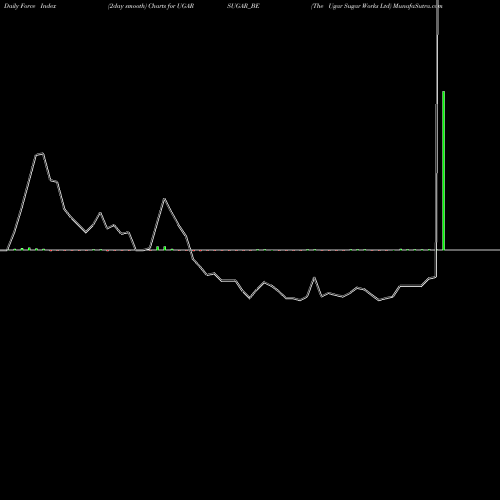Viewport: 500px width, 500px height.
Task: Click the first peak of the white line
Action: [x=40, y=154]
